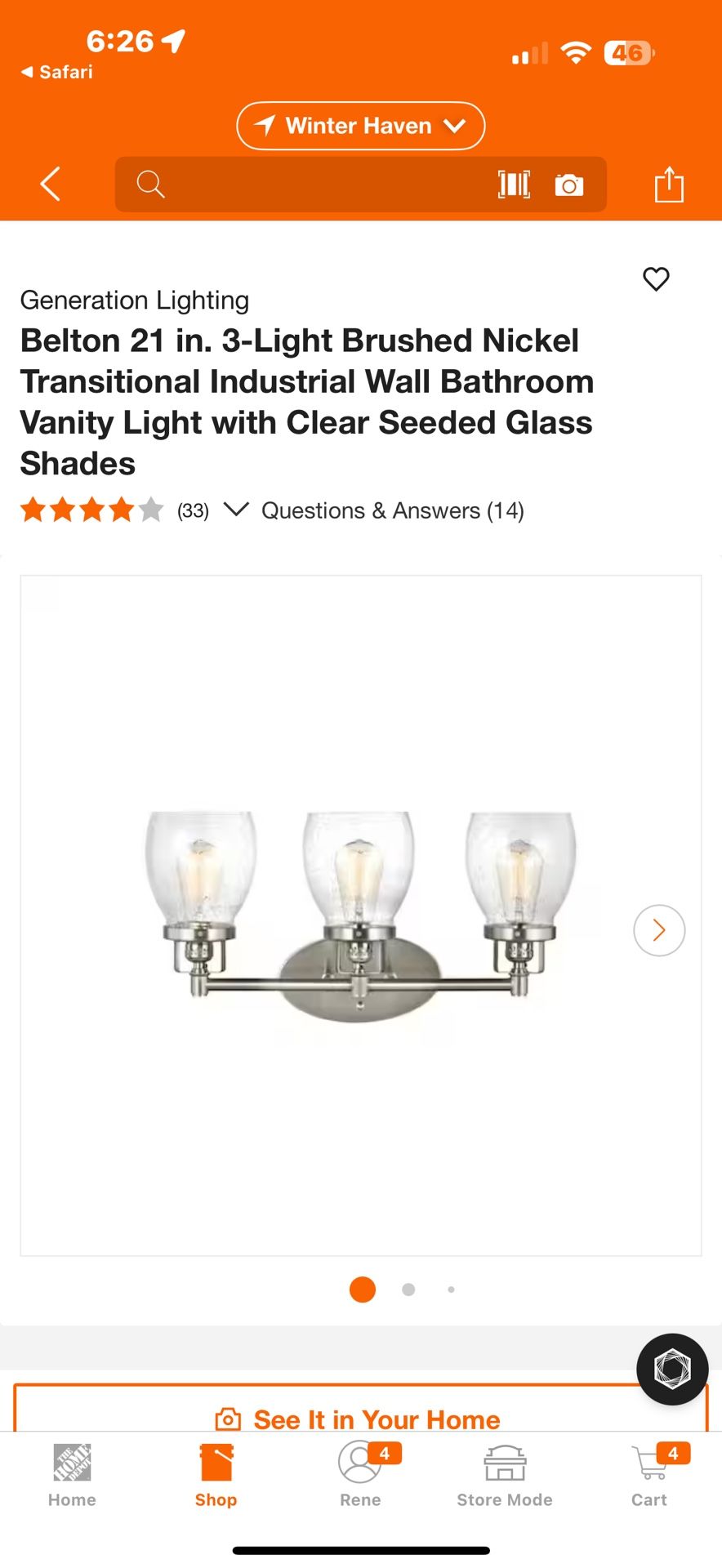This screenshot has width=722, height=1568.
Task: Open the barcode scanner in the search bar
Action: pyautogui.click(x=513, y=184)
